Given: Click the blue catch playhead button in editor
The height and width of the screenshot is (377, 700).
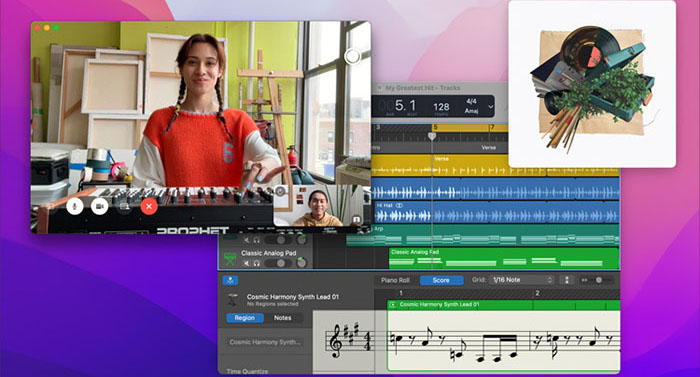Looking at the screenshot, I should pyautogui.click(x=230, y=281).
